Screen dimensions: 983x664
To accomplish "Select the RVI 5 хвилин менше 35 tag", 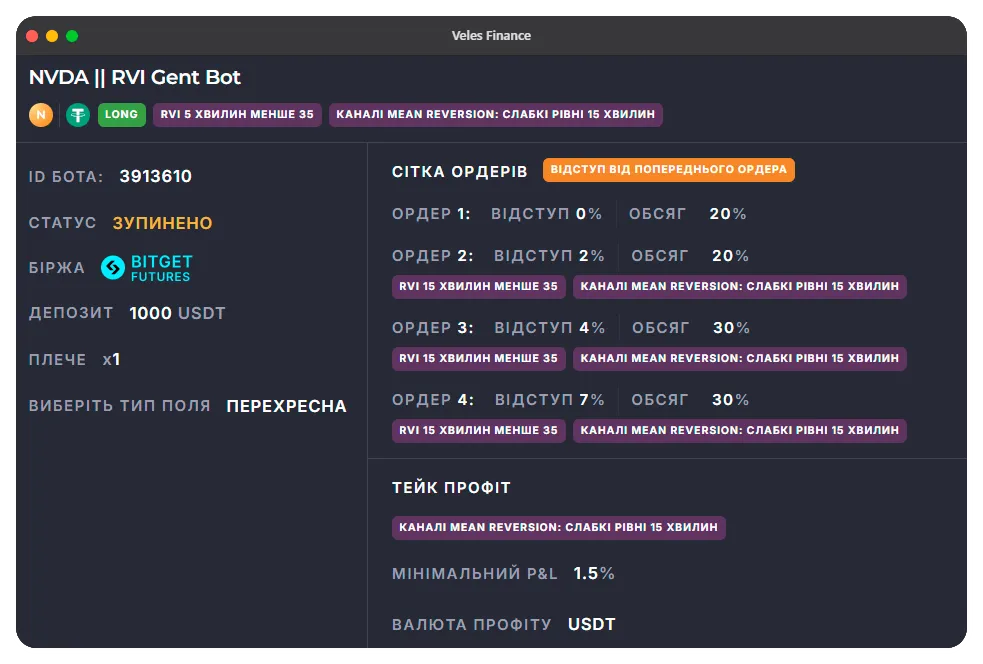I will click(237, 115).
